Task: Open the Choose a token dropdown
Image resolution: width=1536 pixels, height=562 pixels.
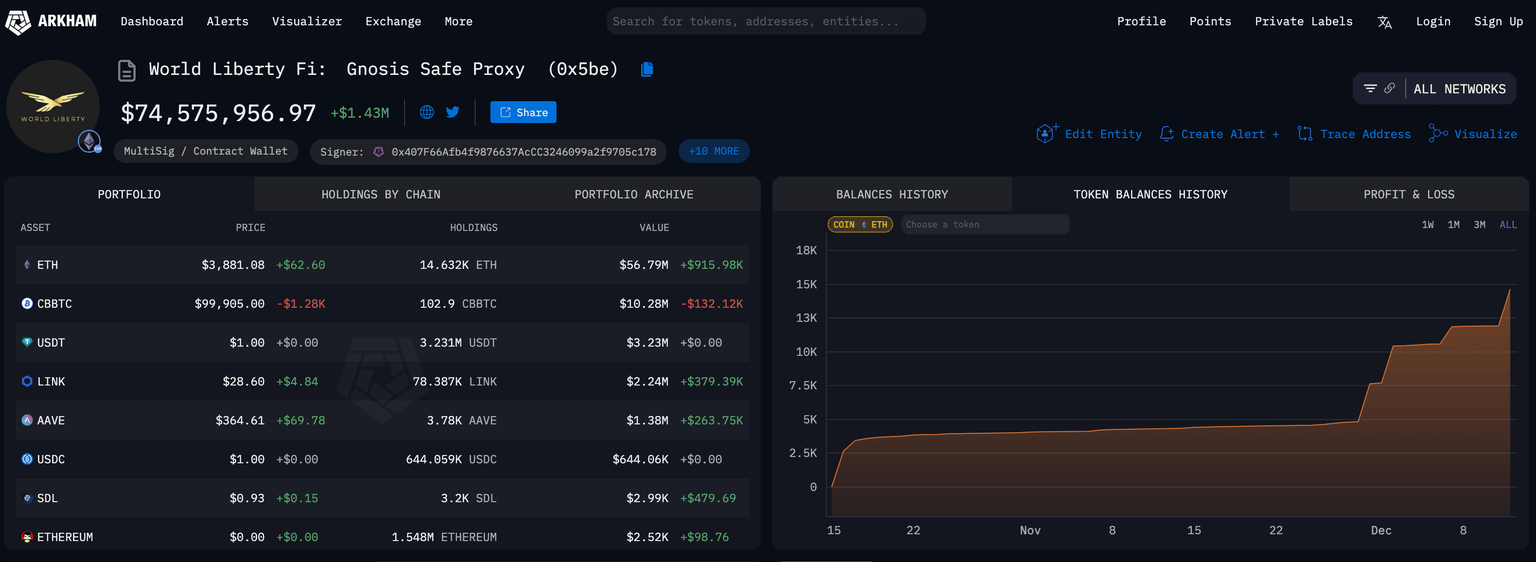Action: (x=984, y=225)
